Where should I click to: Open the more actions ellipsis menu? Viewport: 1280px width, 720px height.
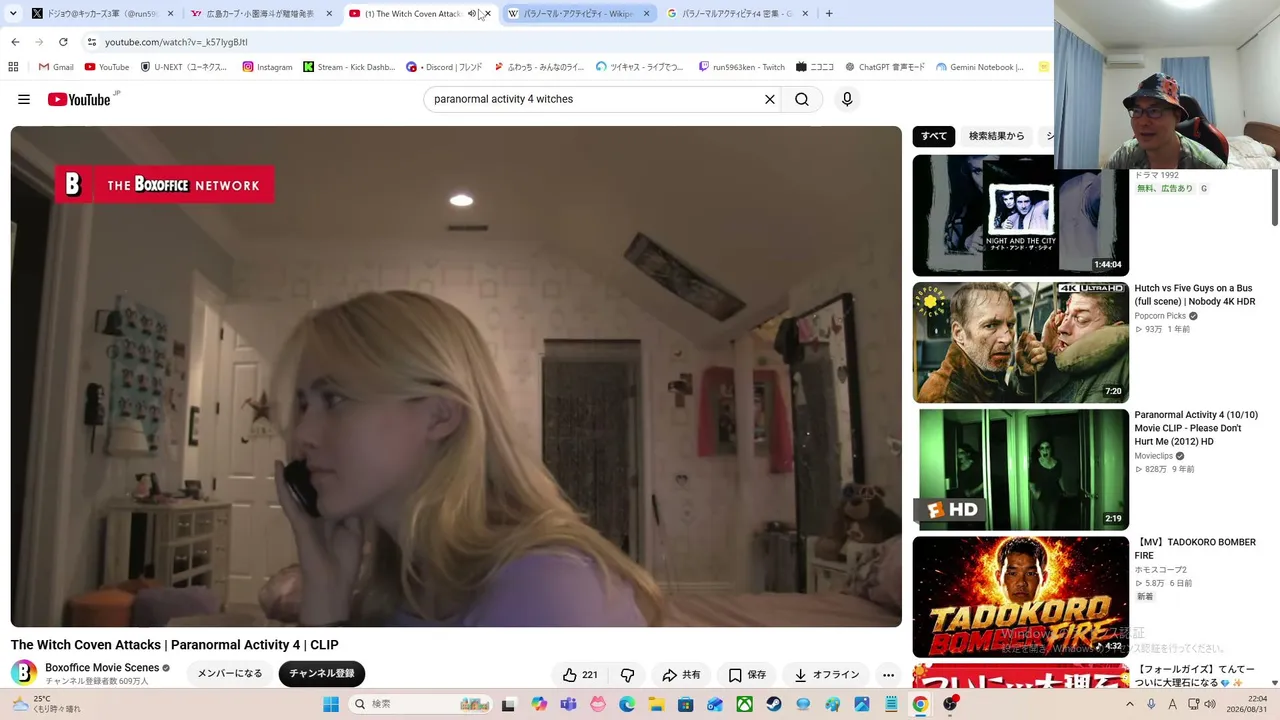click(888, 675)
